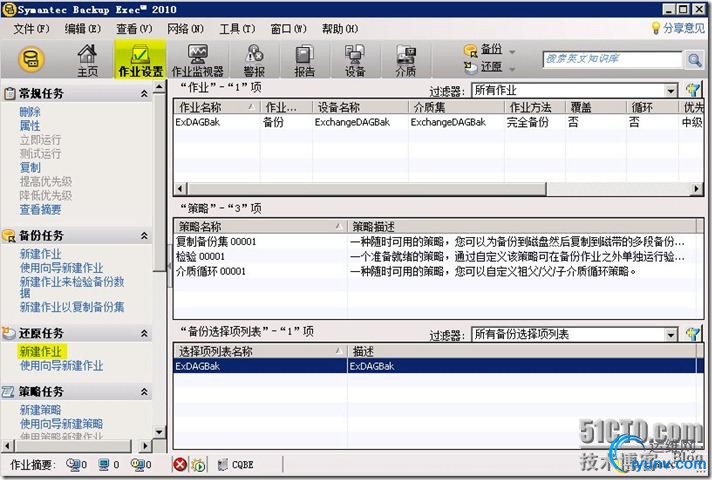Viewport: 712px width, 480px height.
Task: Open the 设备 devices view
Action: click(x=355, y=59)
